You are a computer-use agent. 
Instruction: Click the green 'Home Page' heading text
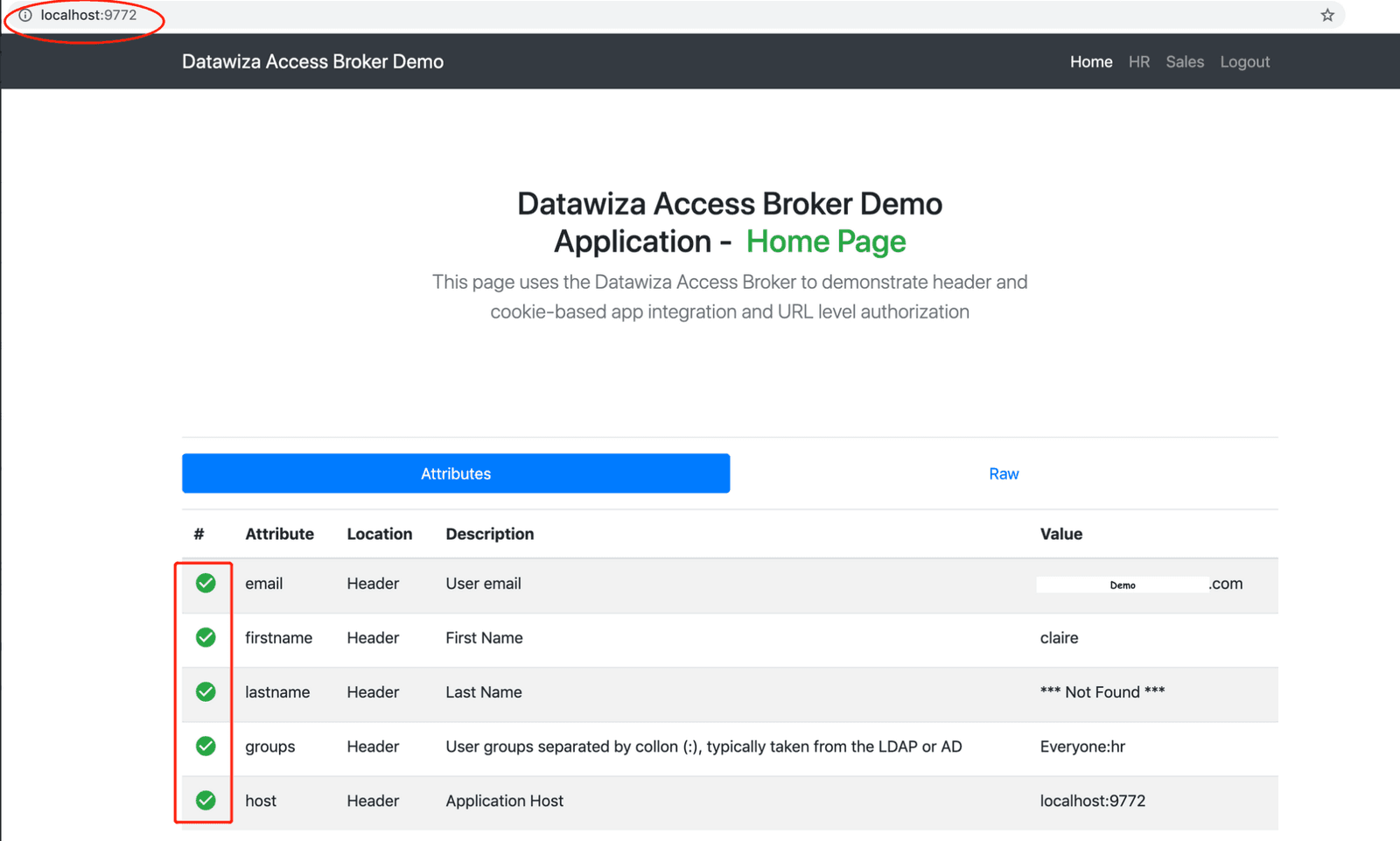pyautogui.click(x=826, y=242)
